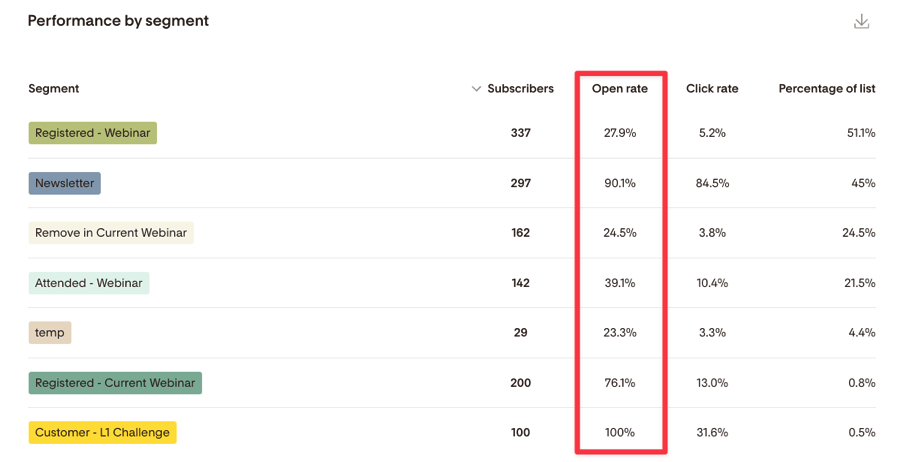Viewport: 904px width, 462px height.
Task: Open the Attended - Webinar segment tag
Action: click(89, 283)
